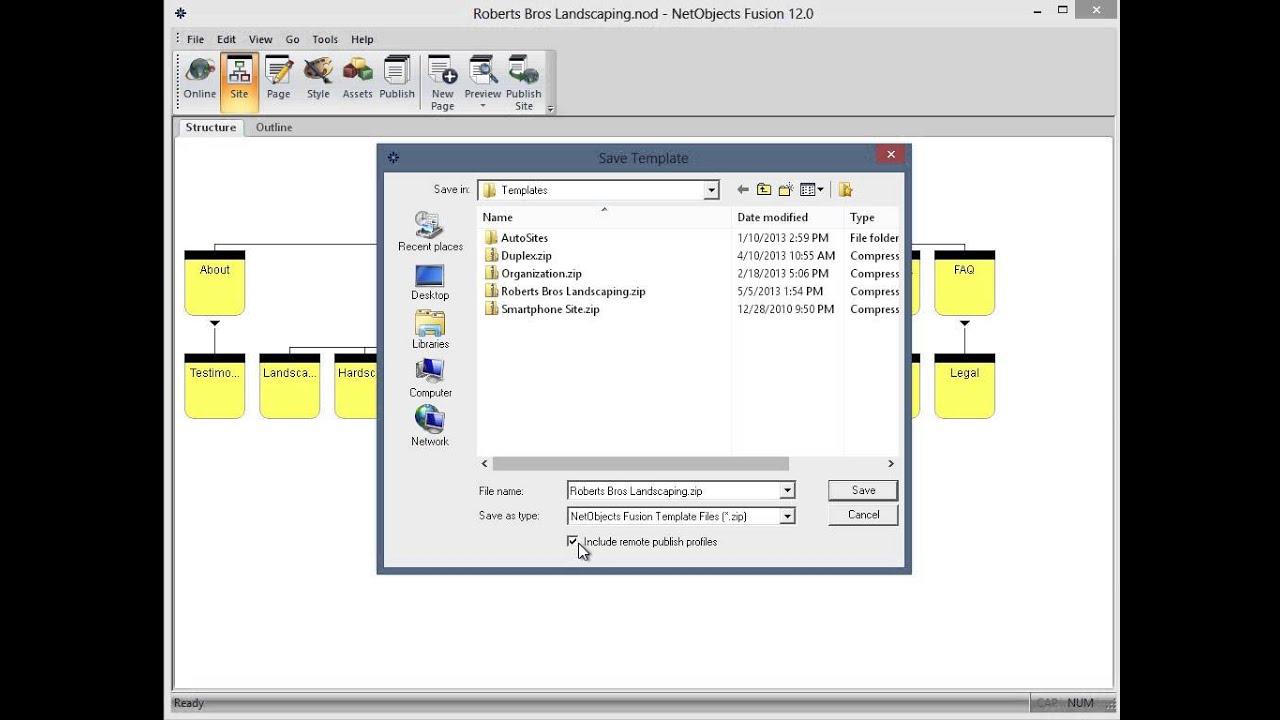Open the Tools menu
Image resolution: width=1280 pixels, height=720 pixels.
click(325, 40)
